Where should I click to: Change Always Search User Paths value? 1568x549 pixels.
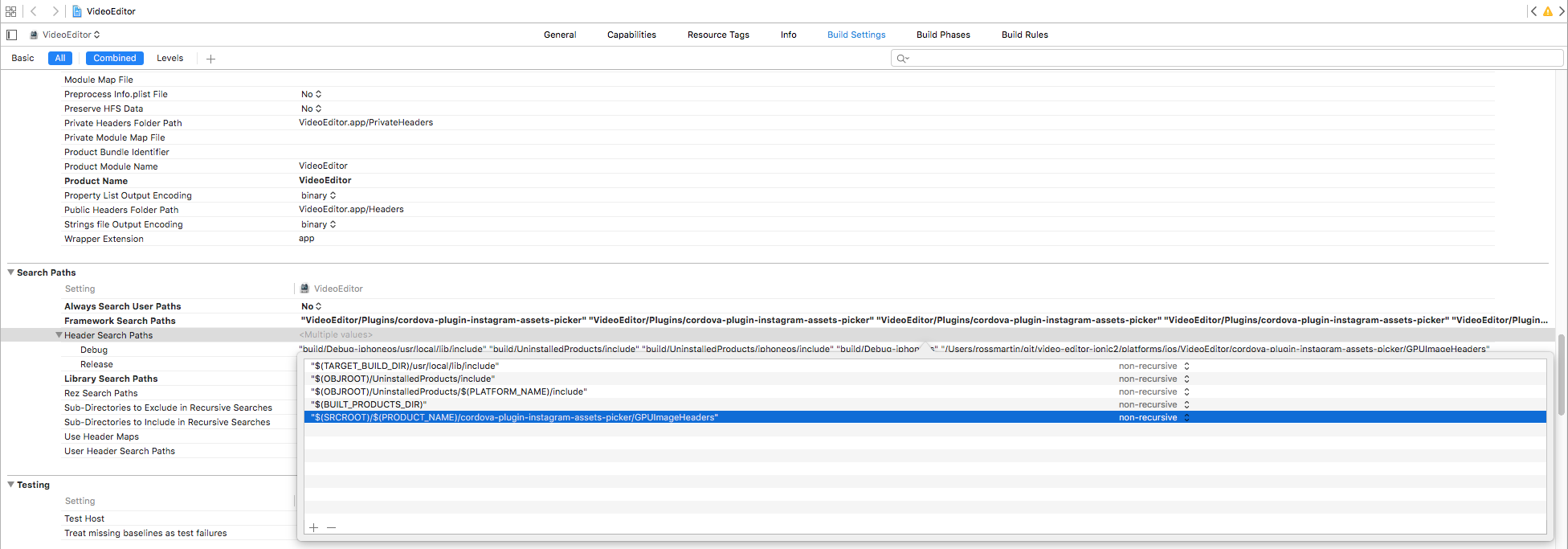311,306
